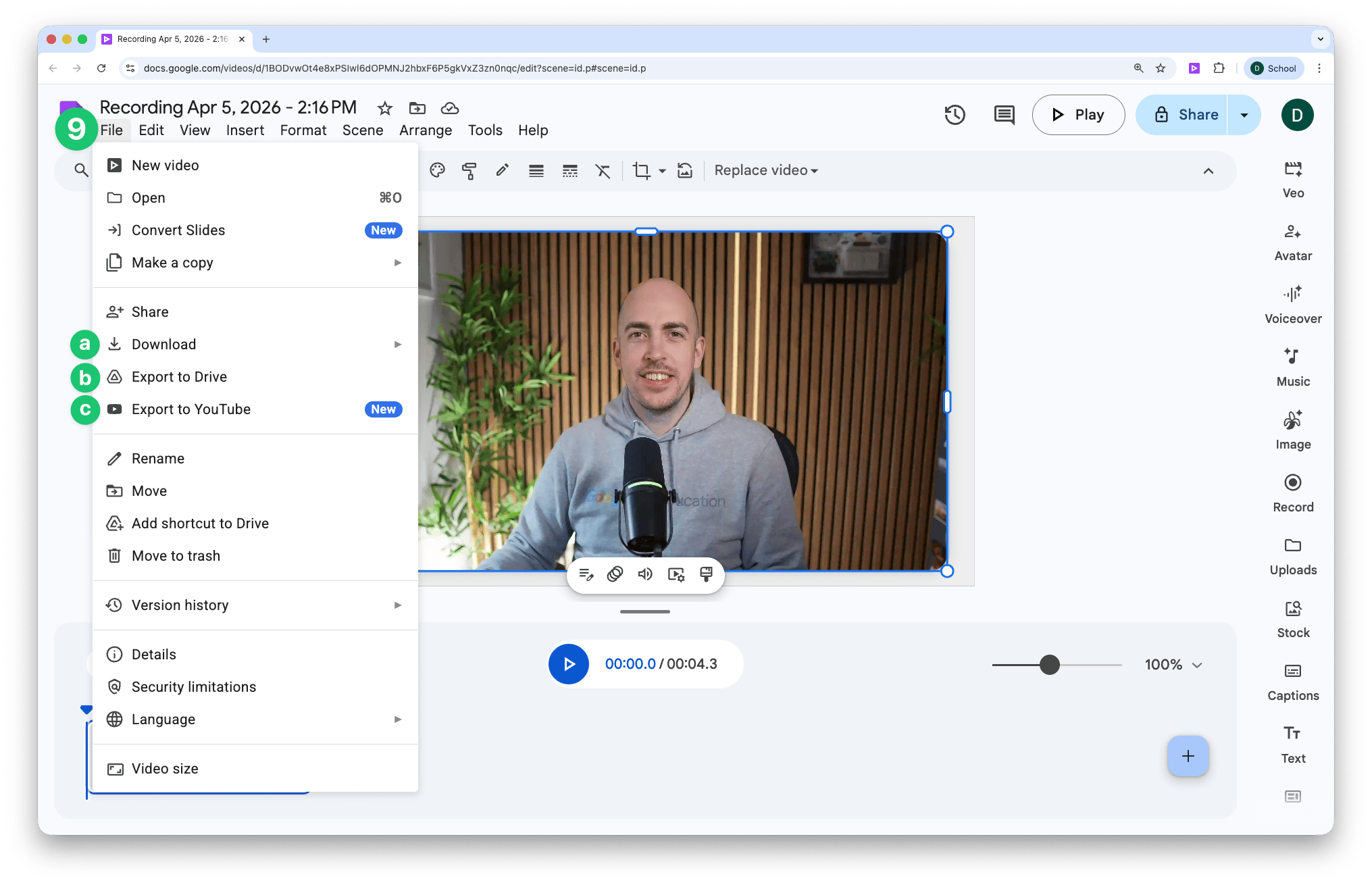The image size is (1372, 885).
Task: Click the theme palette icon
Action: coord(437,171)
